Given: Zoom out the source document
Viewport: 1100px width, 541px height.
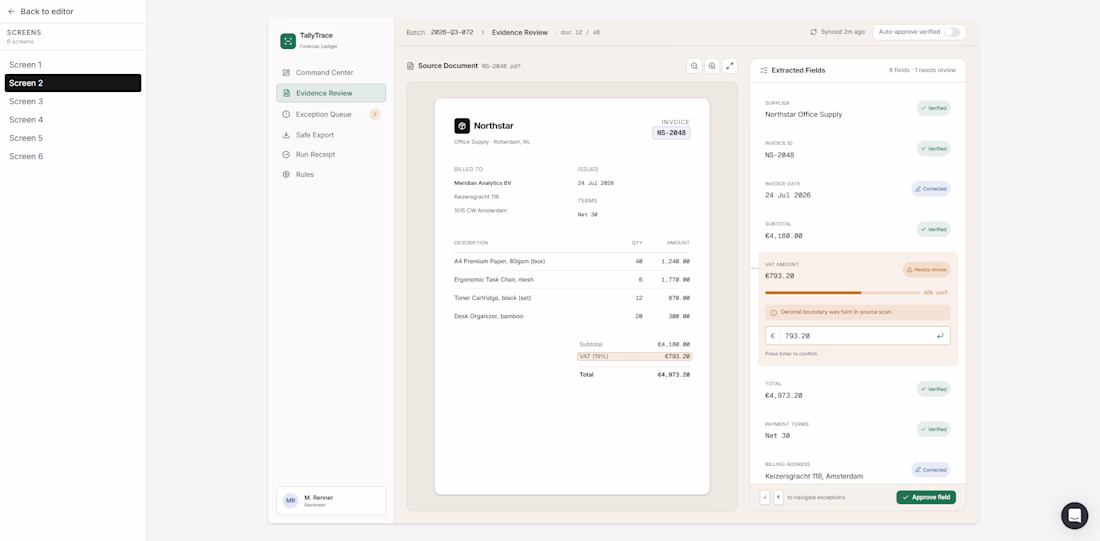Looking at the screenshot, I should point(694,66).
